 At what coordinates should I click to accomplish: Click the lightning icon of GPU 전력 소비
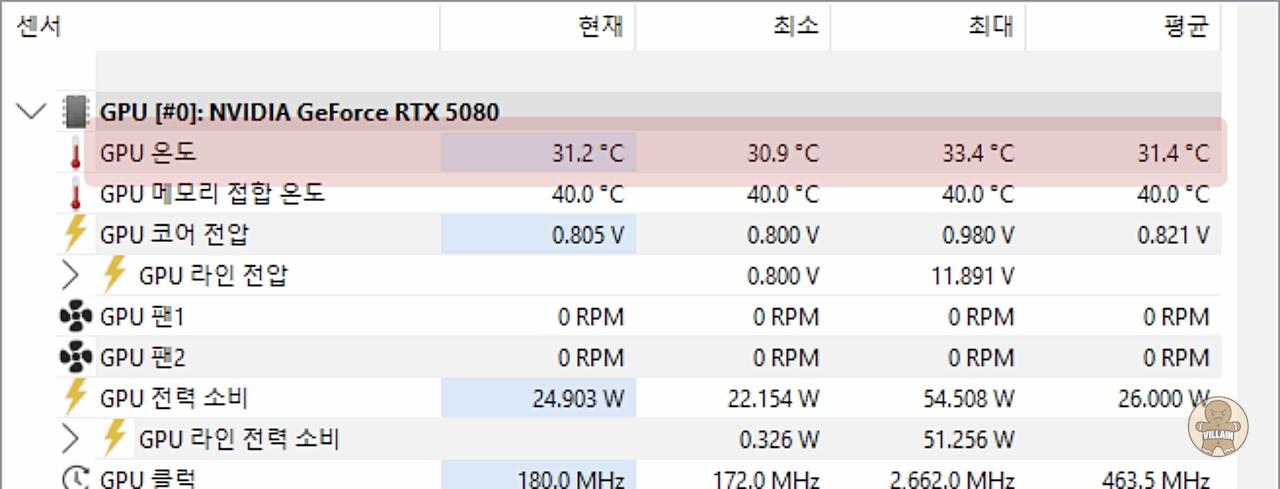coord(75,398)
